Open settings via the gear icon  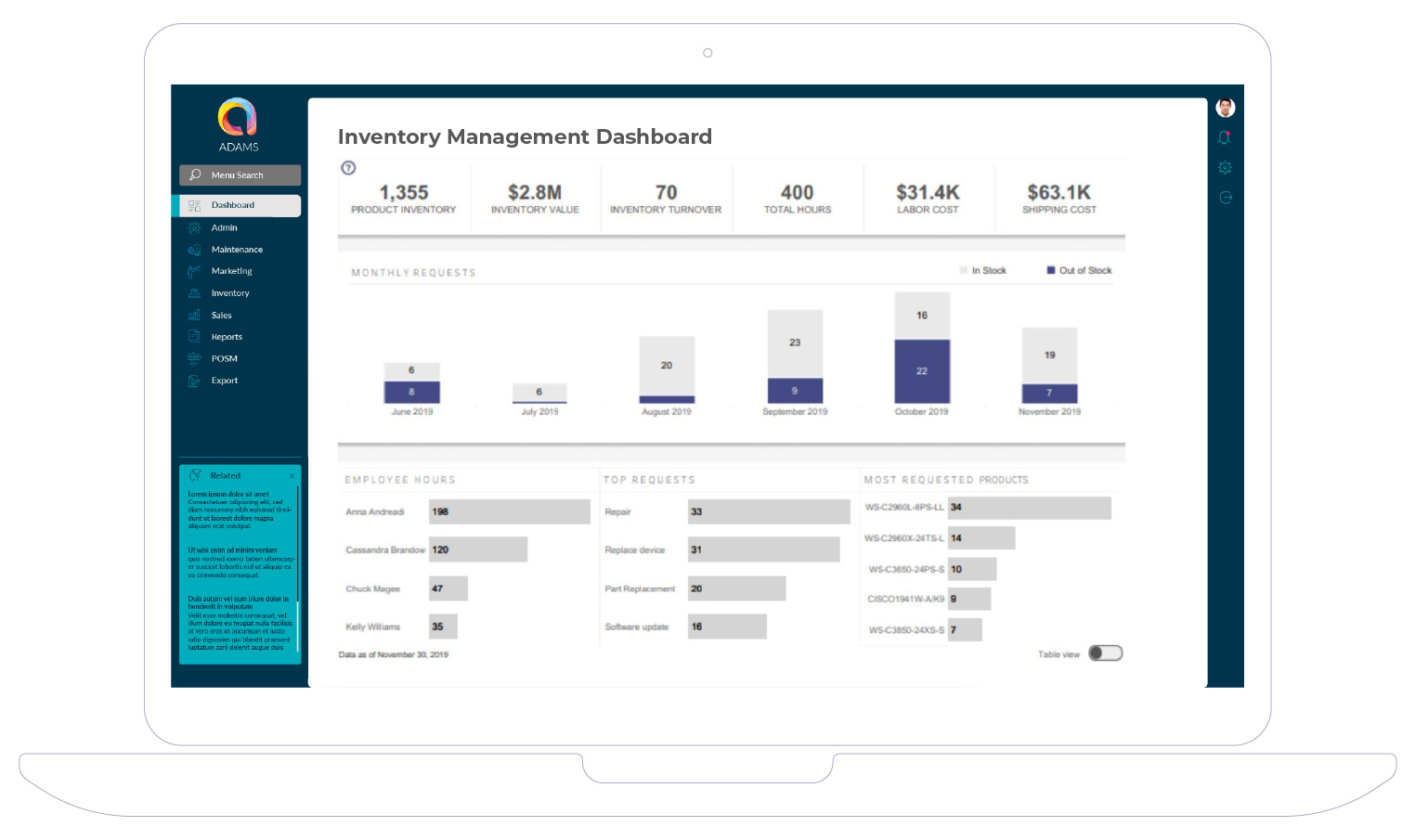pyautogui.click(x=1225, y=168)
